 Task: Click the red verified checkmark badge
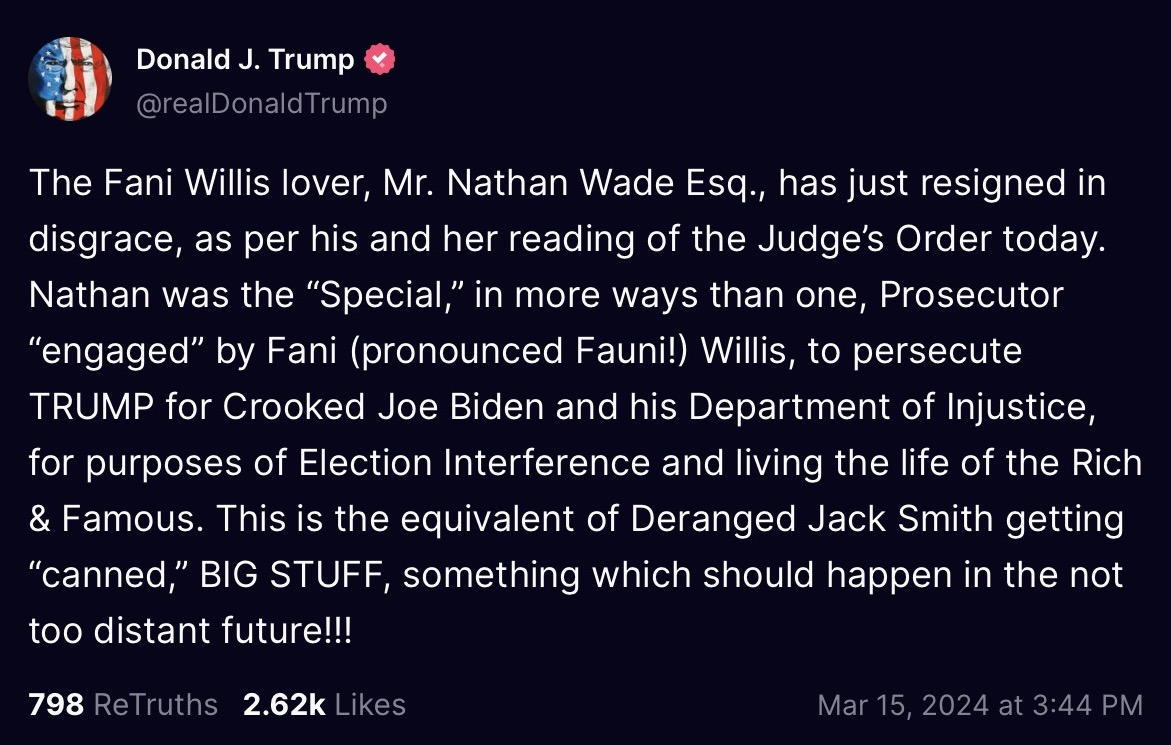coord(379,60)
